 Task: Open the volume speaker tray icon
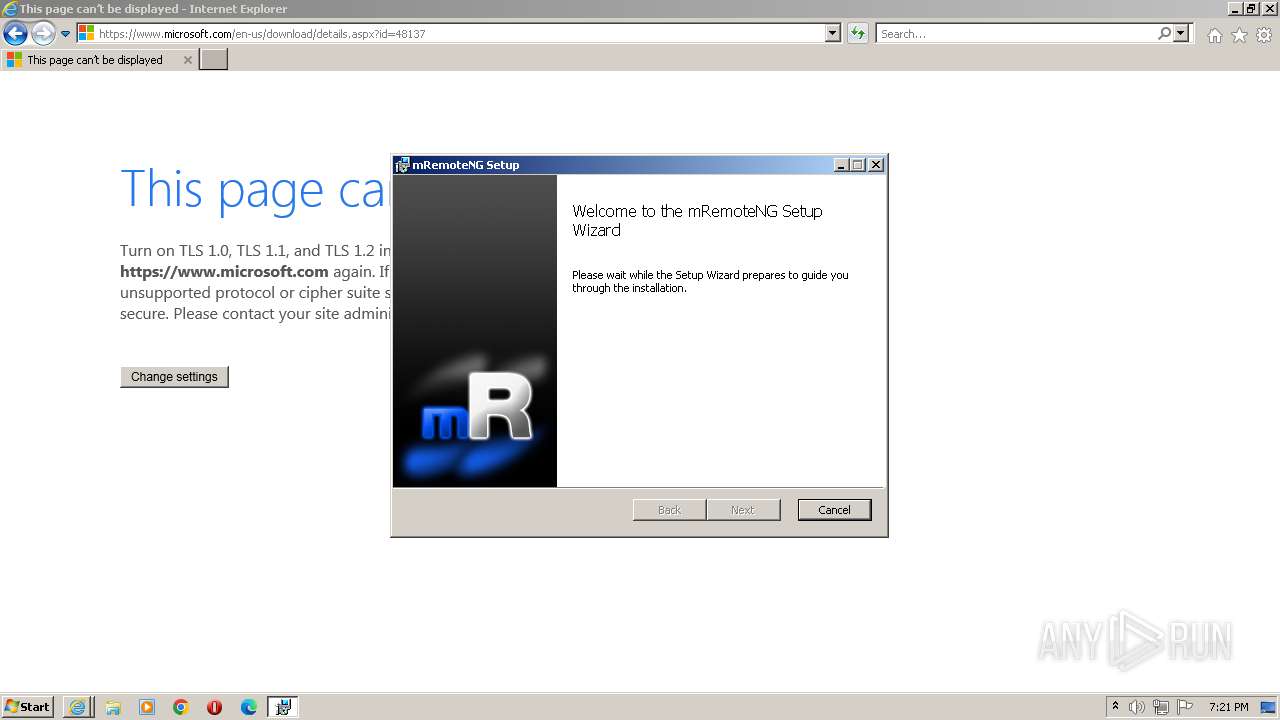1137,707
